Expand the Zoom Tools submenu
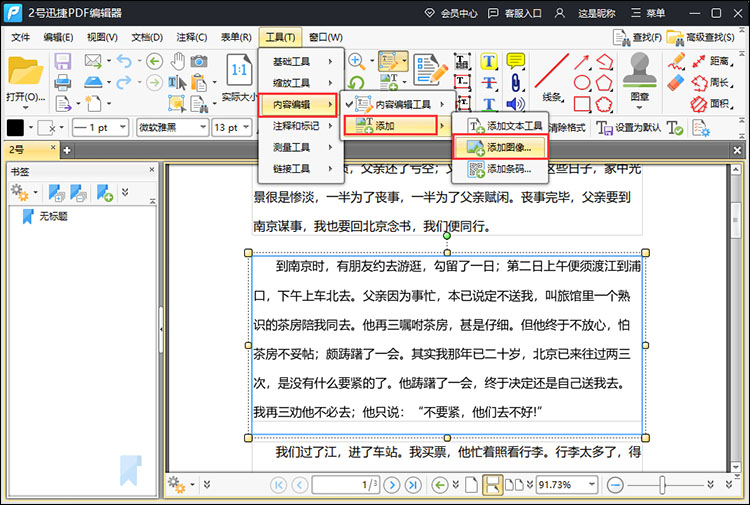 301,83
